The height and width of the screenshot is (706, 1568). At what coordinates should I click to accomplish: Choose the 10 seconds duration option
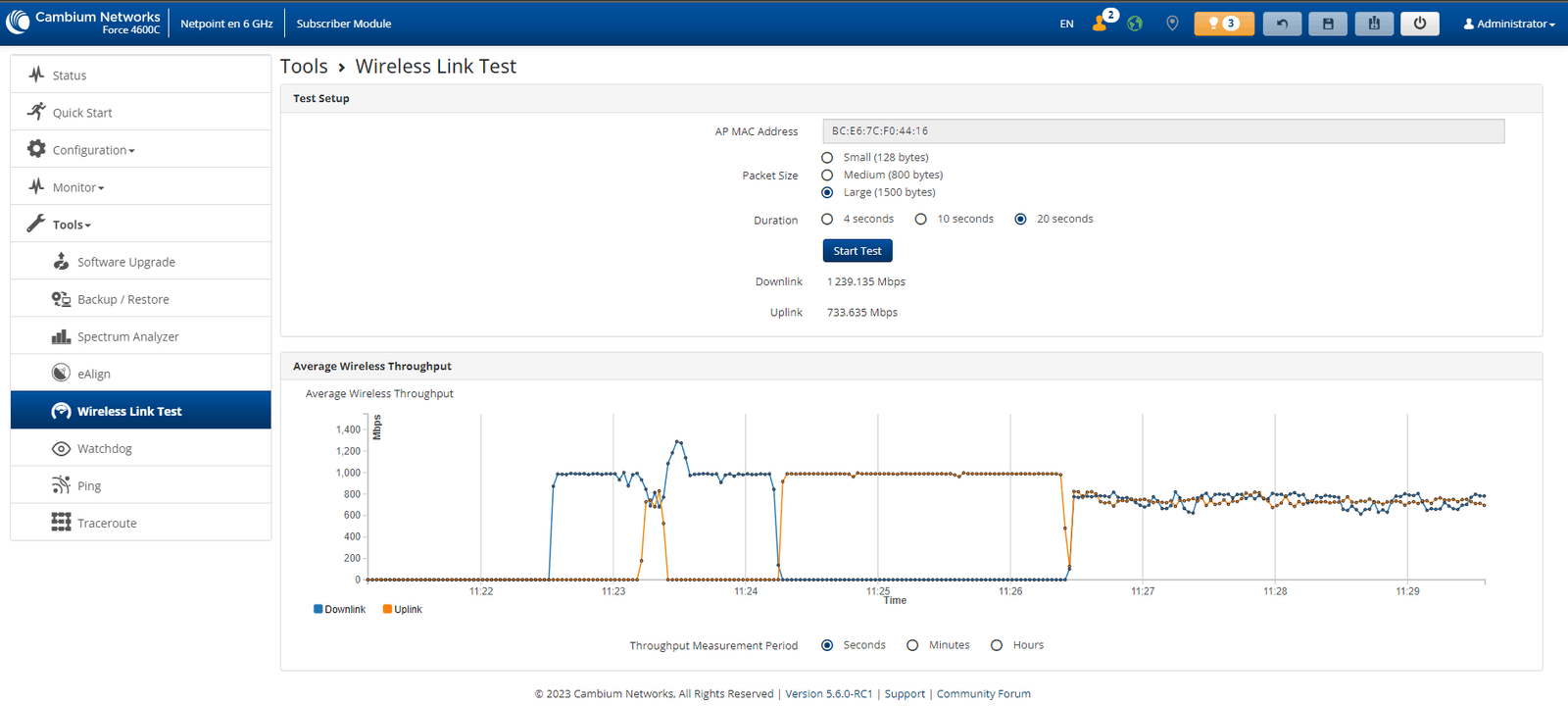pos(921,220)
